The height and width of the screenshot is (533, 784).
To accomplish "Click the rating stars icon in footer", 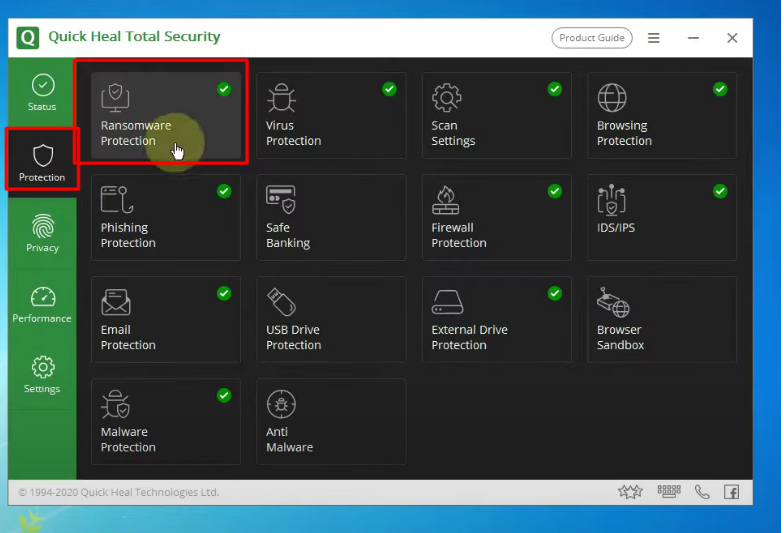I will [x=630, y=492].
